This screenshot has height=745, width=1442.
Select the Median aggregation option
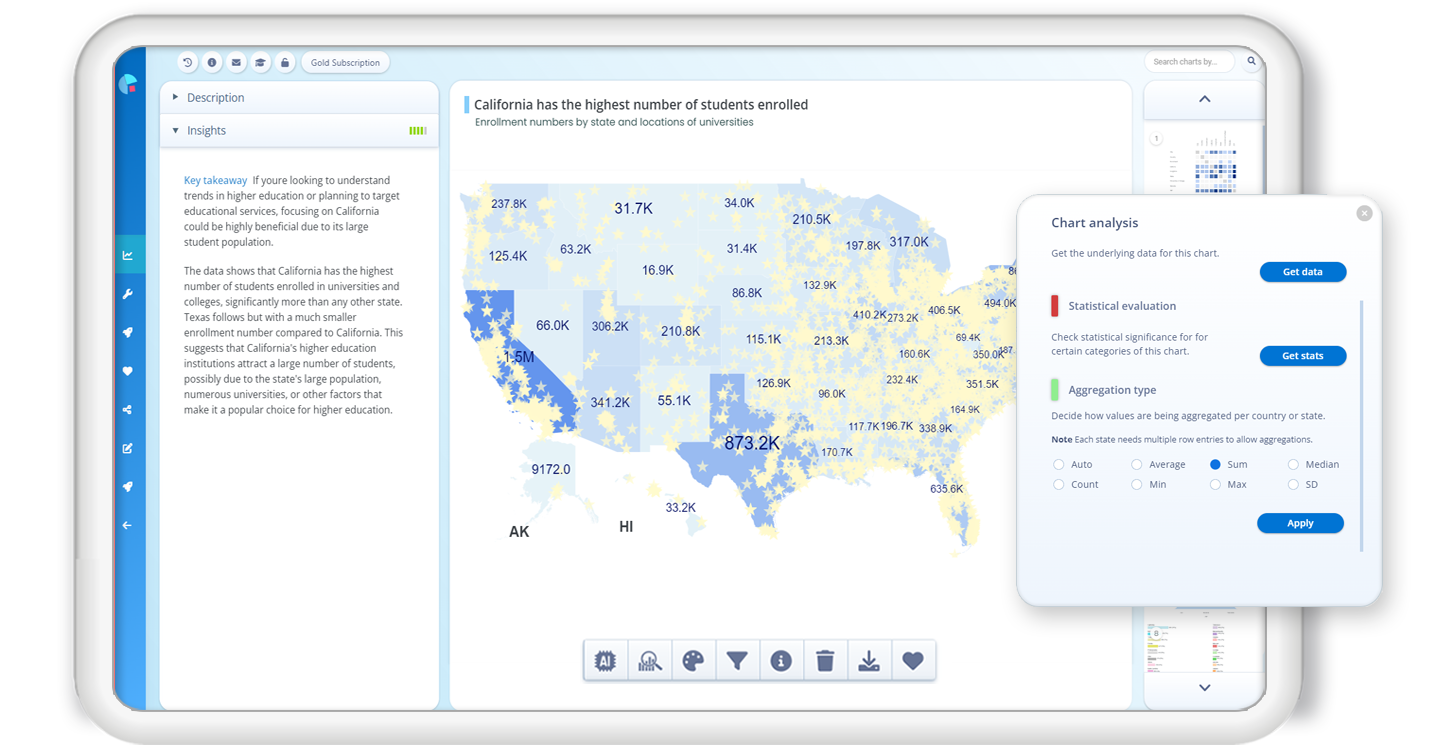pyautogui.click(x=1293, y=465)
